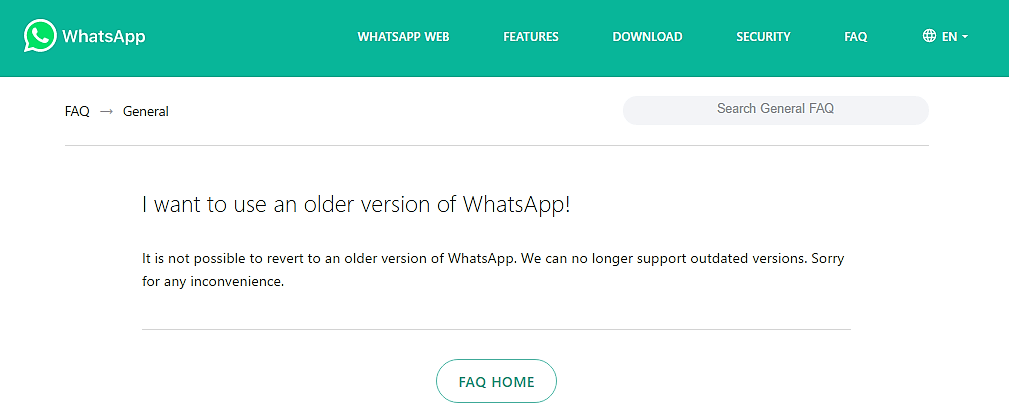Click the older version article heading
The height and width of the screenshot is (409, 1009).
click(x=356, y=204)
